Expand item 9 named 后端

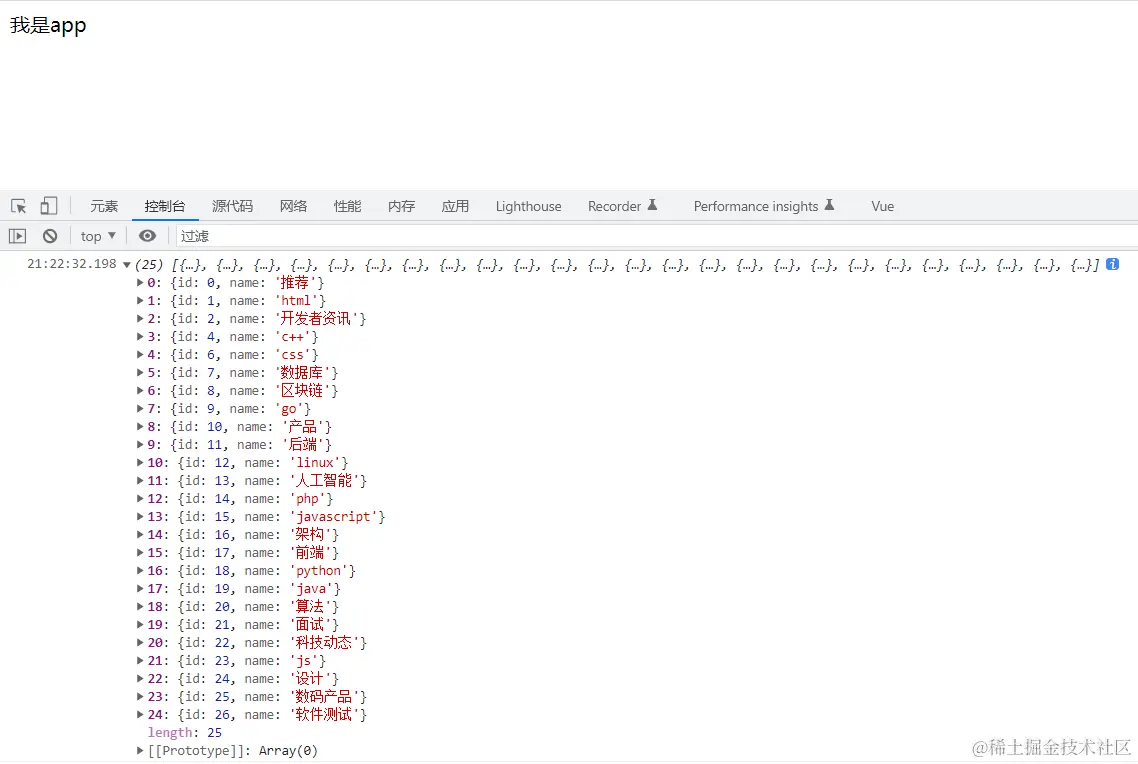(x=140, y=444)
